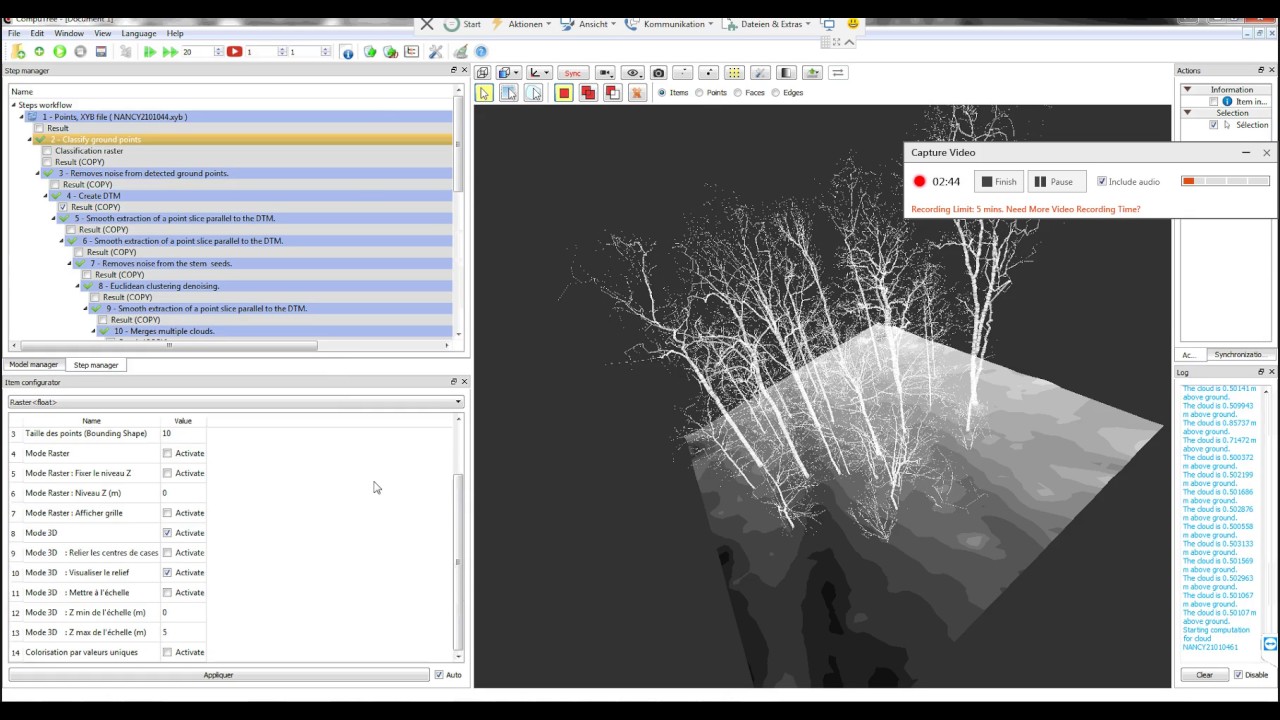Click the fast-forward icon in the top toolbar
This screenshot has width=1280, height=720.
pyautogui.click(x=170, y=52)
